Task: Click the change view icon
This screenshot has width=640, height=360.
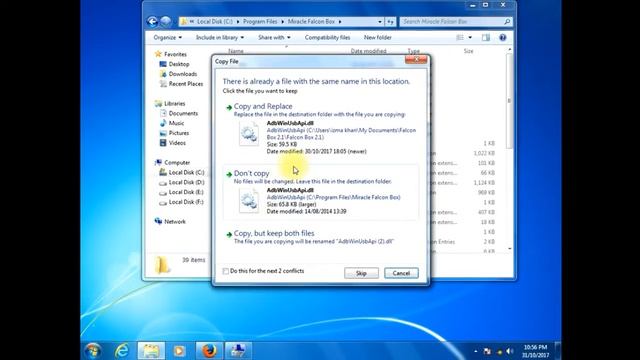Action: click(460, 38)
